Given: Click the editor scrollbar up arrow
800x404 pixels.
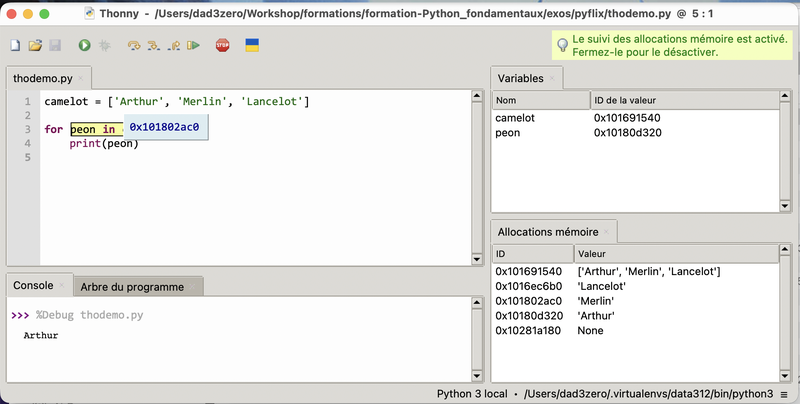Looking at the screenshot, I should click(x=477, y=96).
